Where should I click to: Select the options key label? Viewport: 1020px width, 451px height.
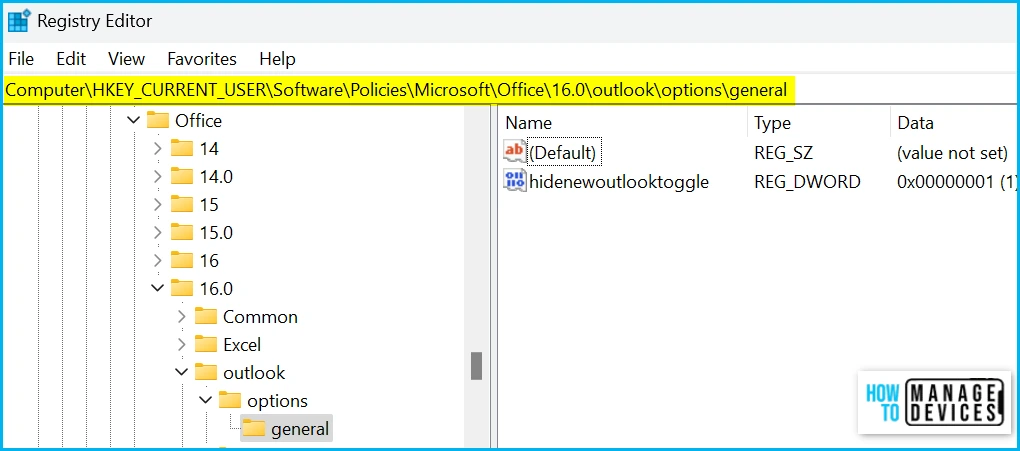pyautogui.click(x=277, y=401)
